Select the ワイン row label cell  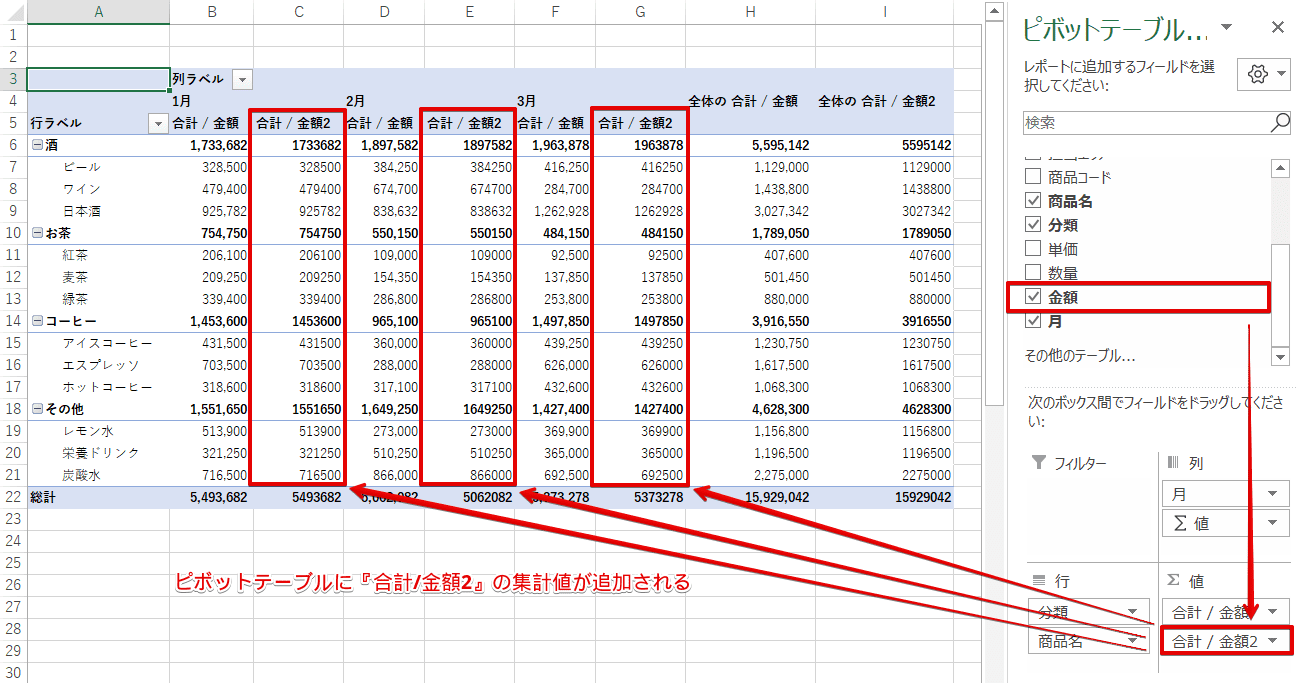click(x=98, y=189)
